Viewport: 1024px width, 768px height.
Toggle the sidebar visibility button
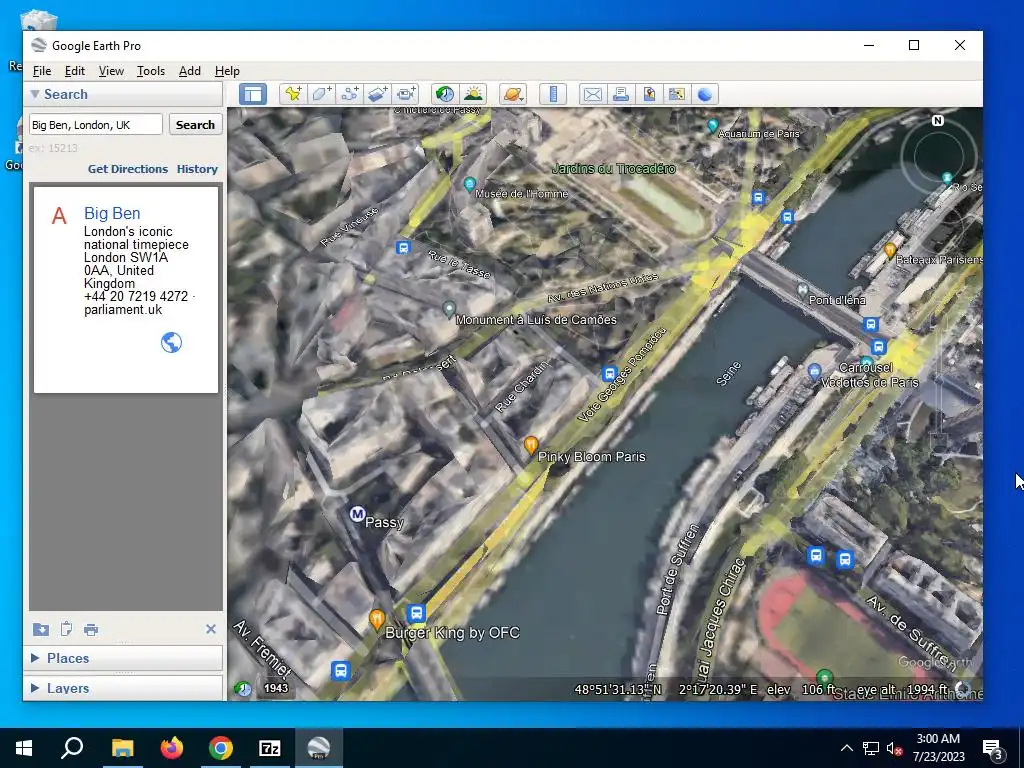(x=253, y=94)
